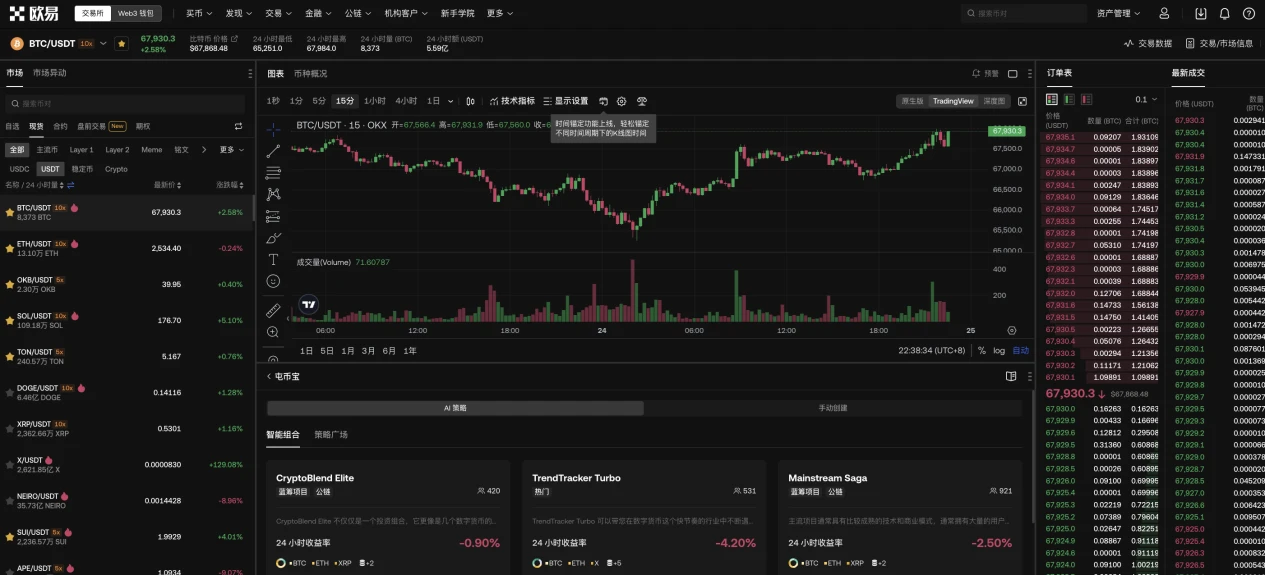1265x575 pixels.
Task: Select the trend line drawing tool
Action: tap(273, 151)
